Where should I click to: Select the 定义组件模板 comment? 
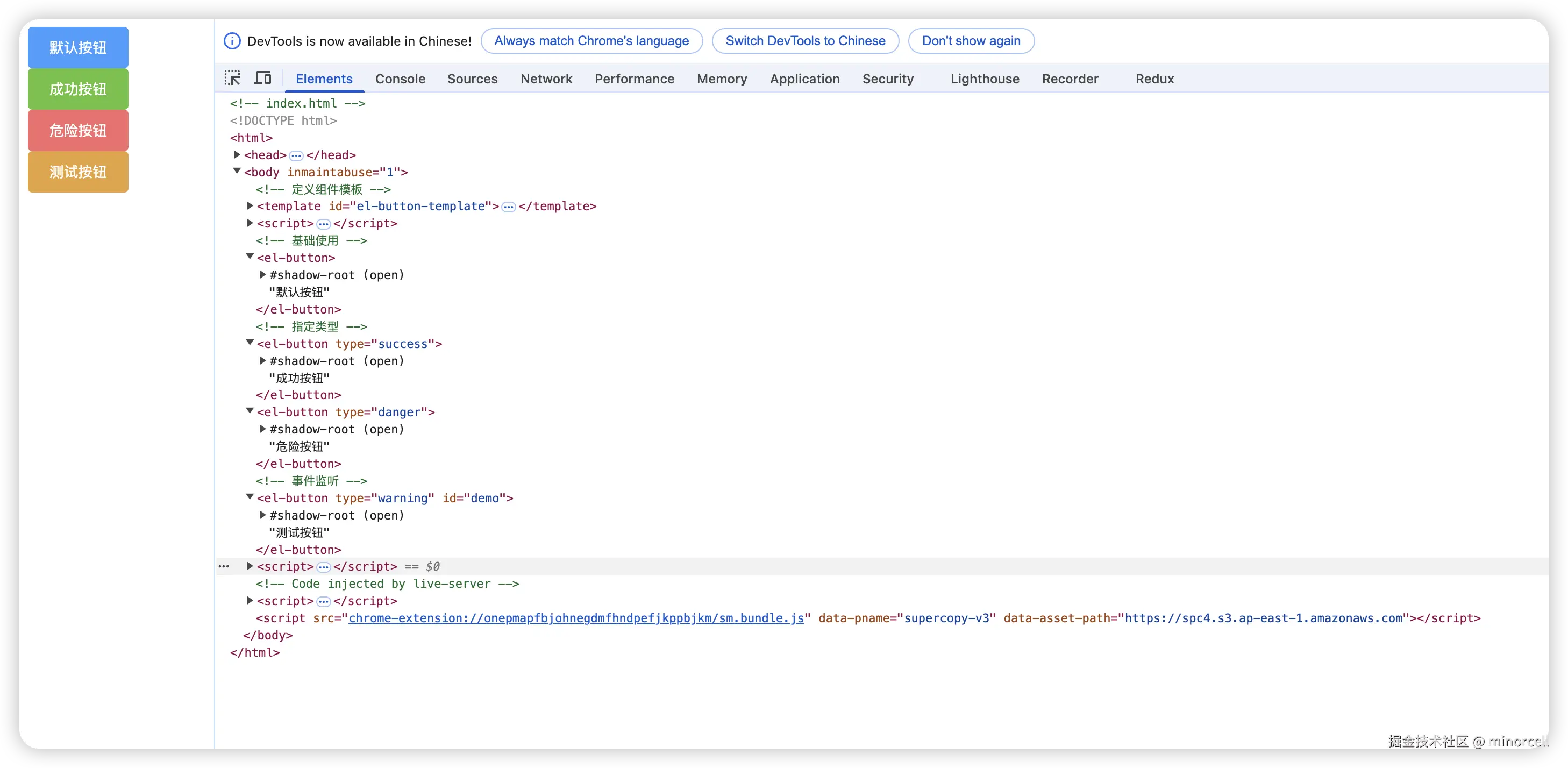coord(323,189)
